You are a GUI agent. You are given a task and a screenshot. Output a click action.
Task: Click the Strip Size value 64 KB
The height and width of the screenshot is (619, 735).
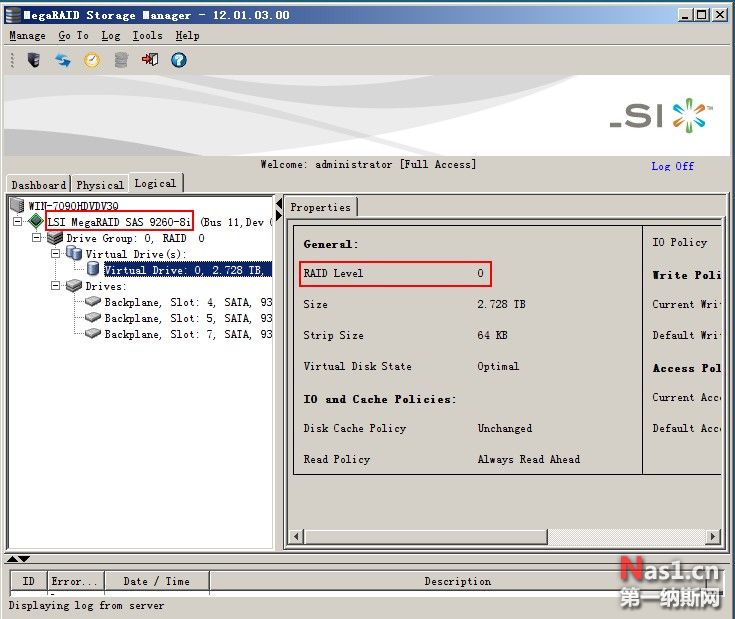pos(492,335)
